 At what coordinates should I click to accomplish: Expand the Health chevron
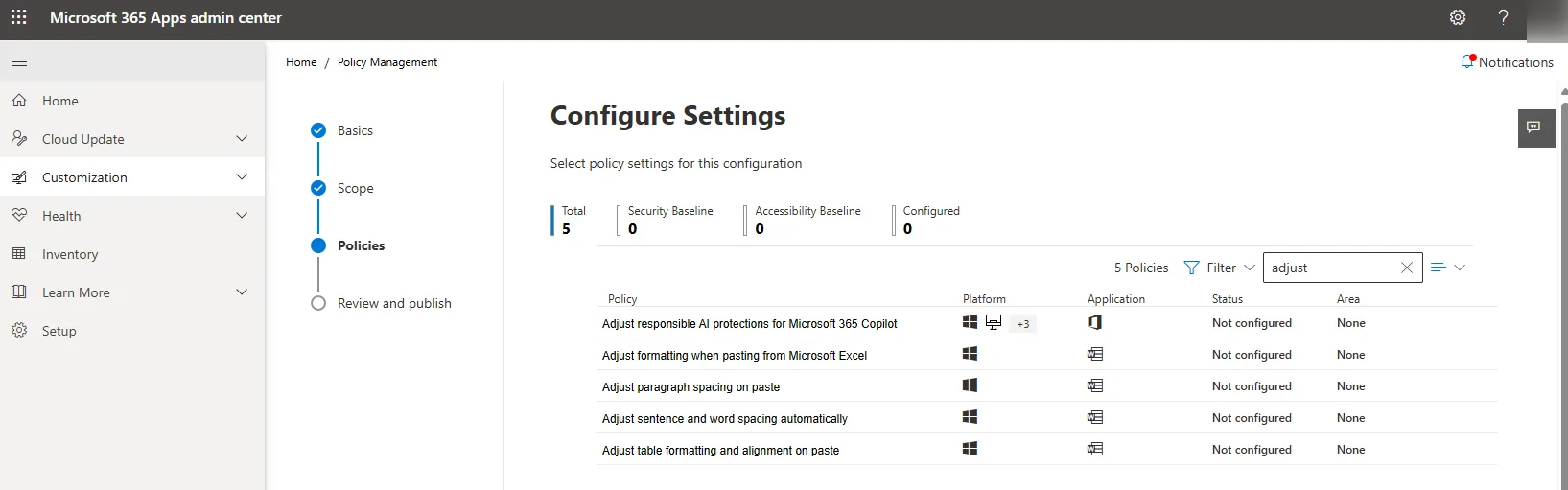242,216
